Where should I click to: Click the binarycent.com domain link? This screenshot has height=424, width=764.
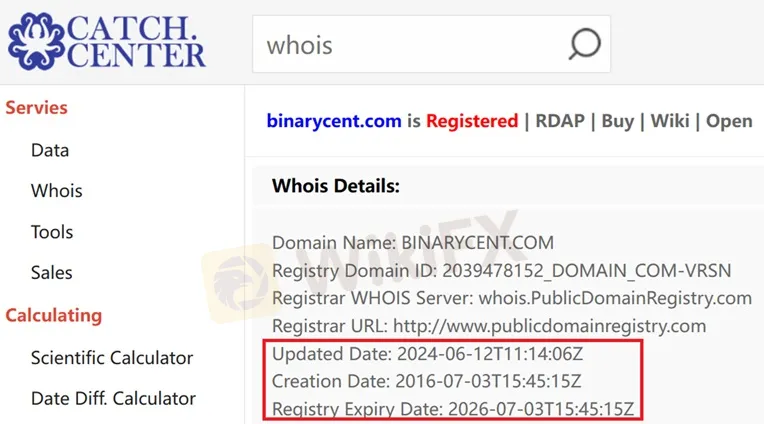click(334, 121)
